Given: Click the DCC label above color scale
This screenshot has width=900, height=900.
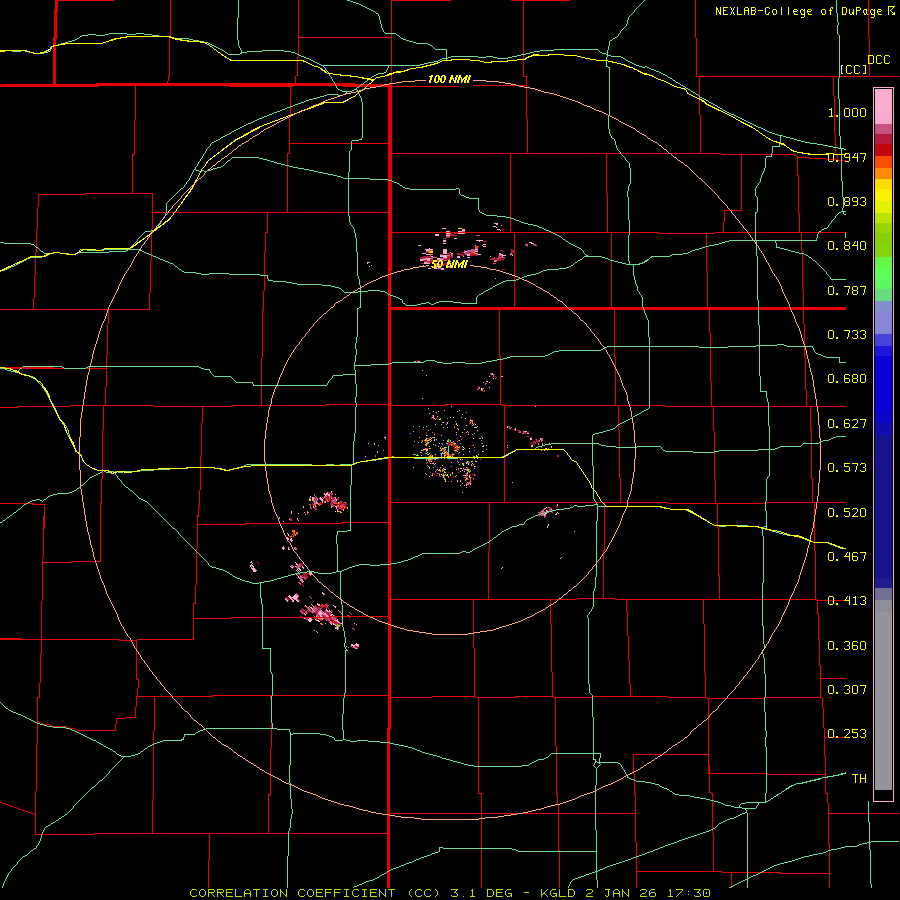Looking at the screenshot, I should pos(879,60).
